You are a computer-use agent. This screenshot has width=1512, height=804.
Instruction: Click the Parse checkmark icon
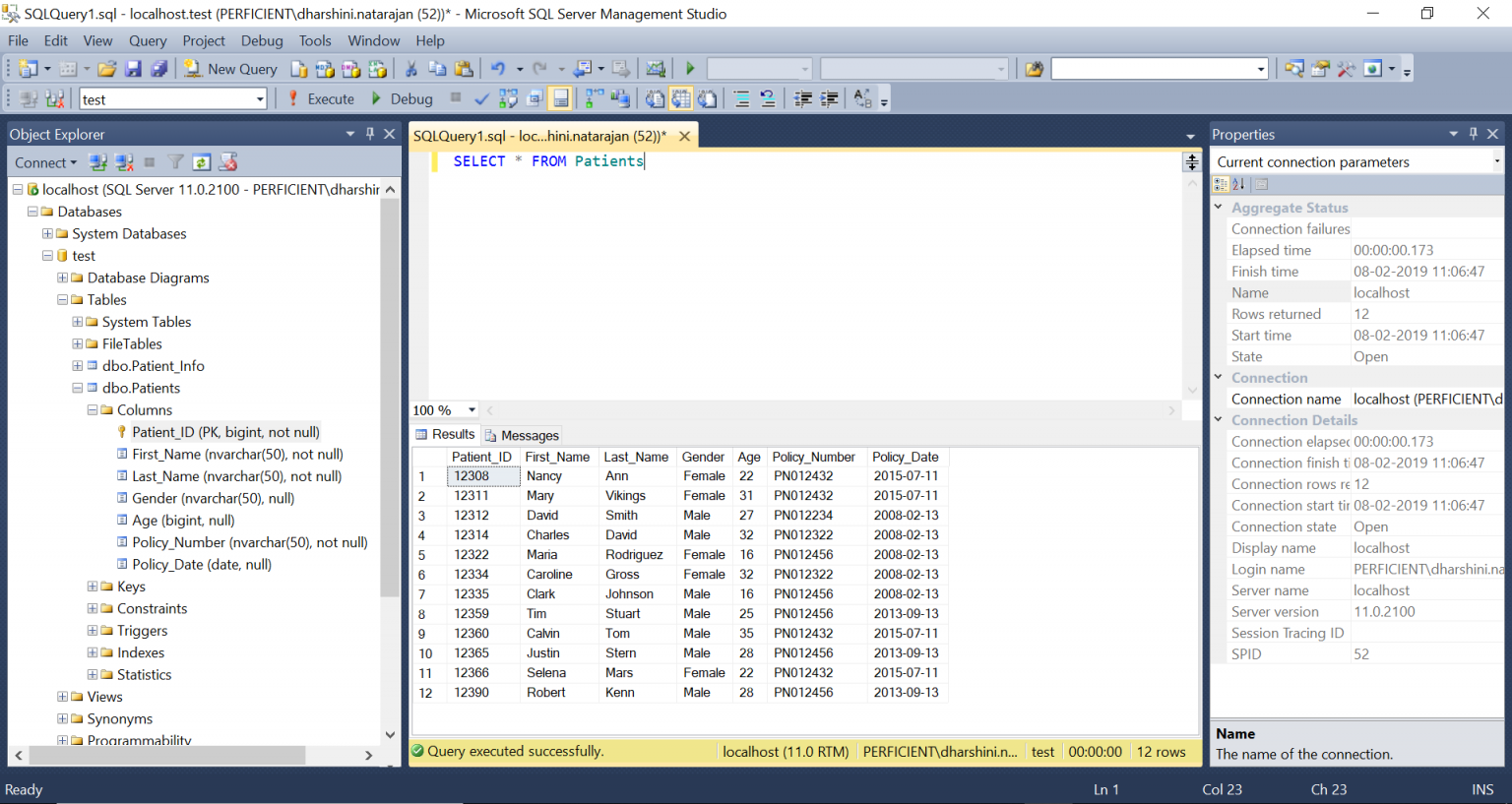[x=481, y=99]
